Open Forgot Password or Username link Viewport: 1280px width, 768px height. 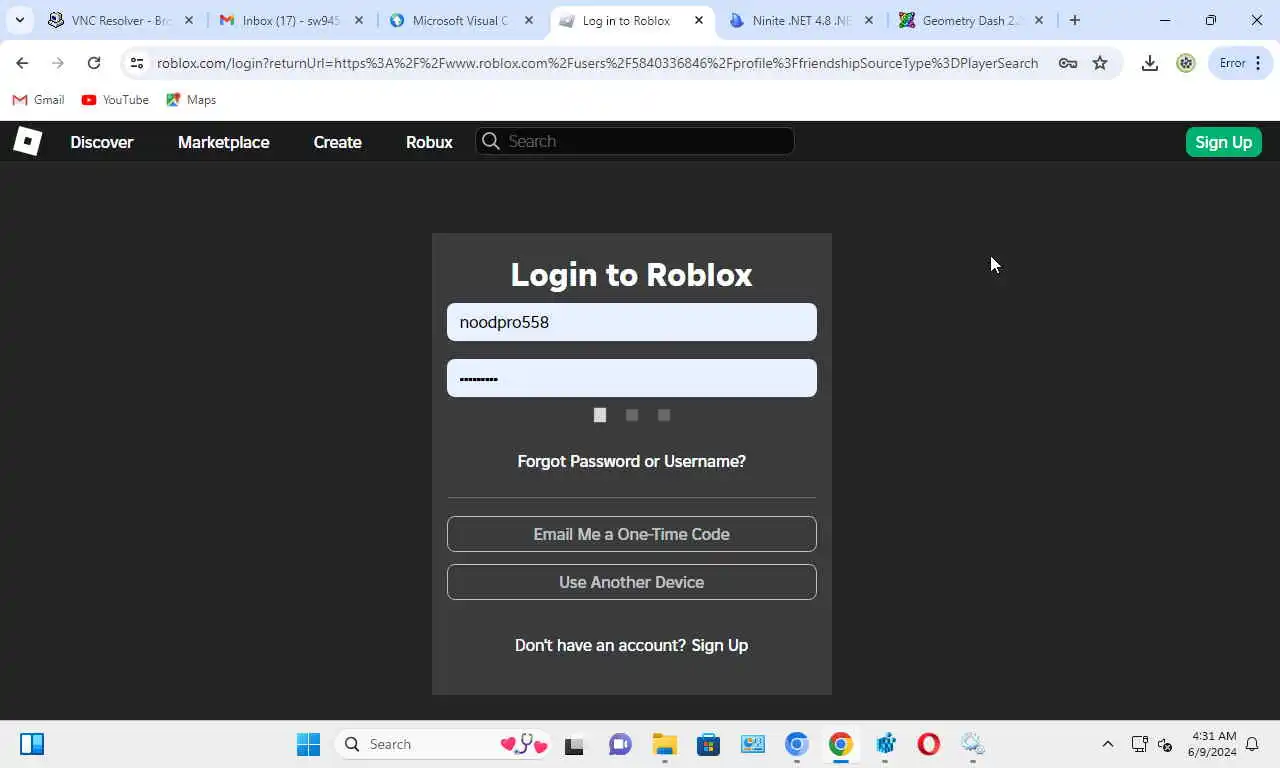[631, 461]
